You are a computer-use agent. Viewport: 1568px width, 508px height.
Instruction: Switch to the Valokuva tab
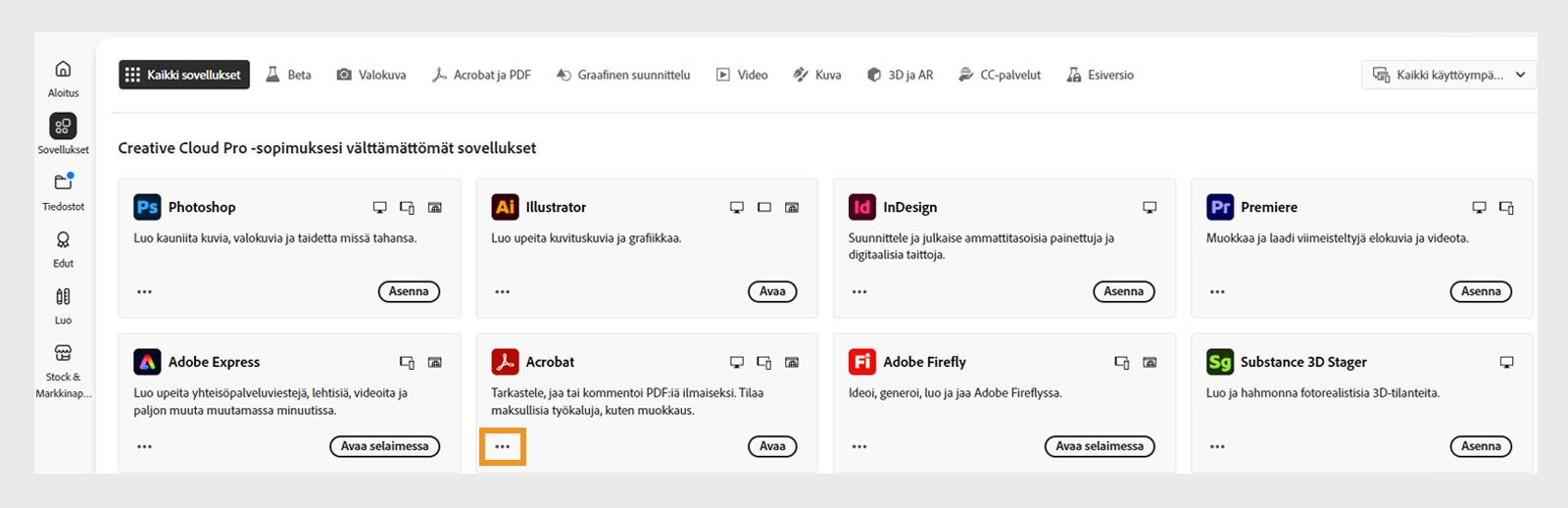tap(371, 75)
